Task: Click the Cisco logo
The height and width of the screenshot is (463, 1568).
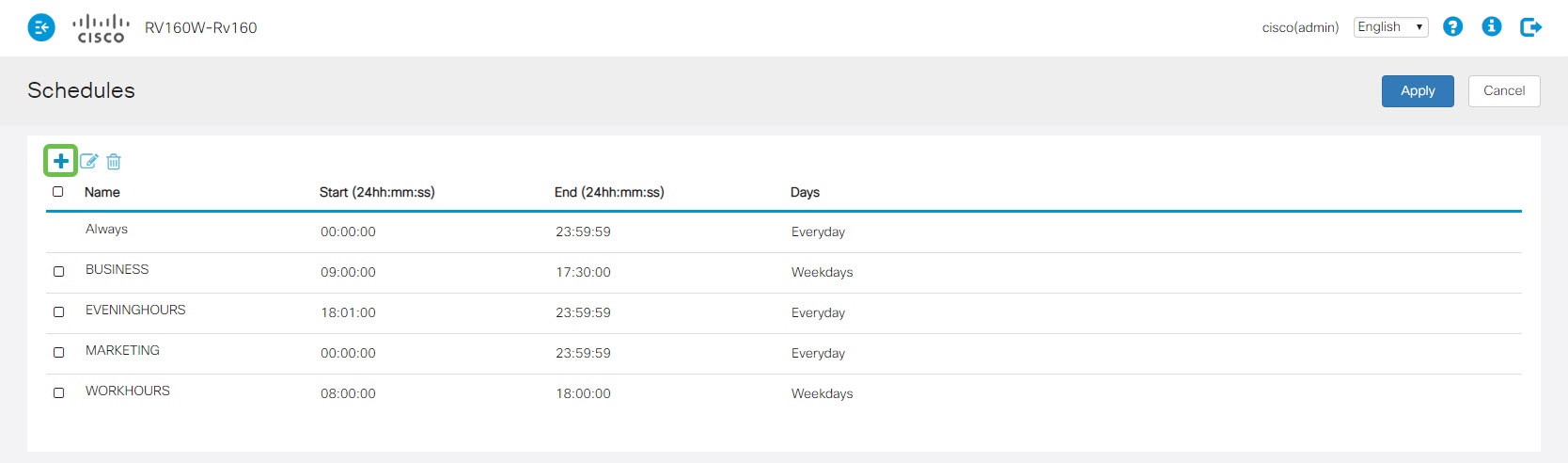Action: pos(101,28)
